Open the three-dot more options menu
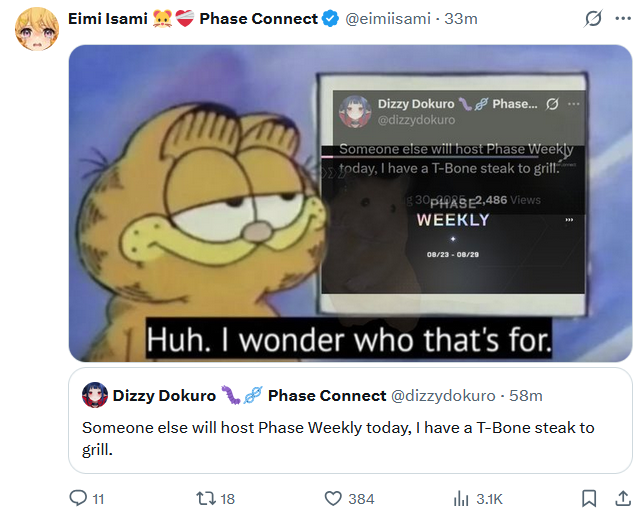Image resolution: width=636 pixels, height=511 pixels. (621, 19)
